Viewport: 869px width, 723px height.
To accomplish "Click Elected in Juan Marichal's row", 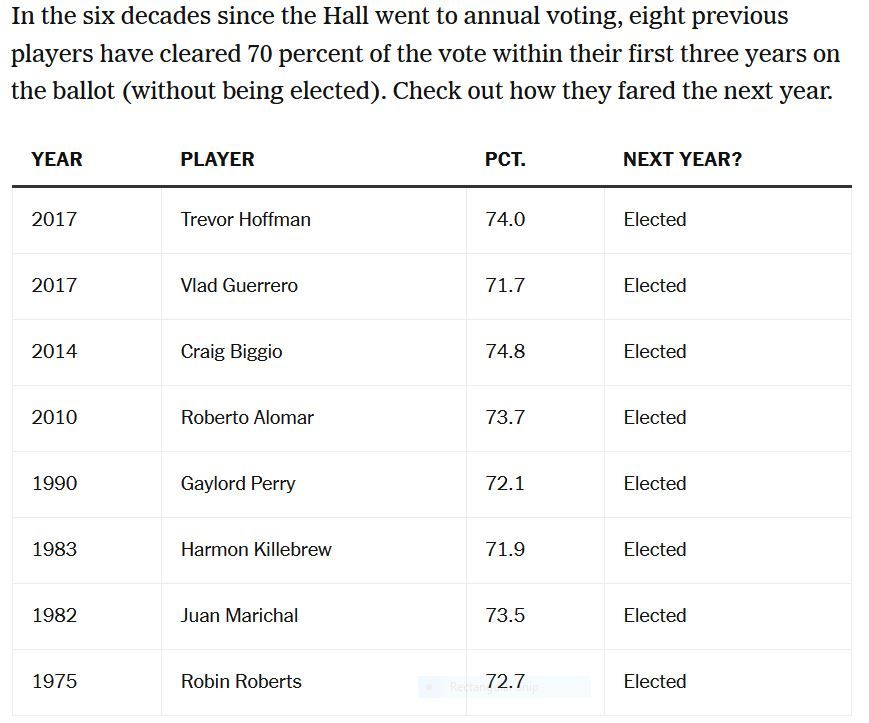I will (654, 615).
